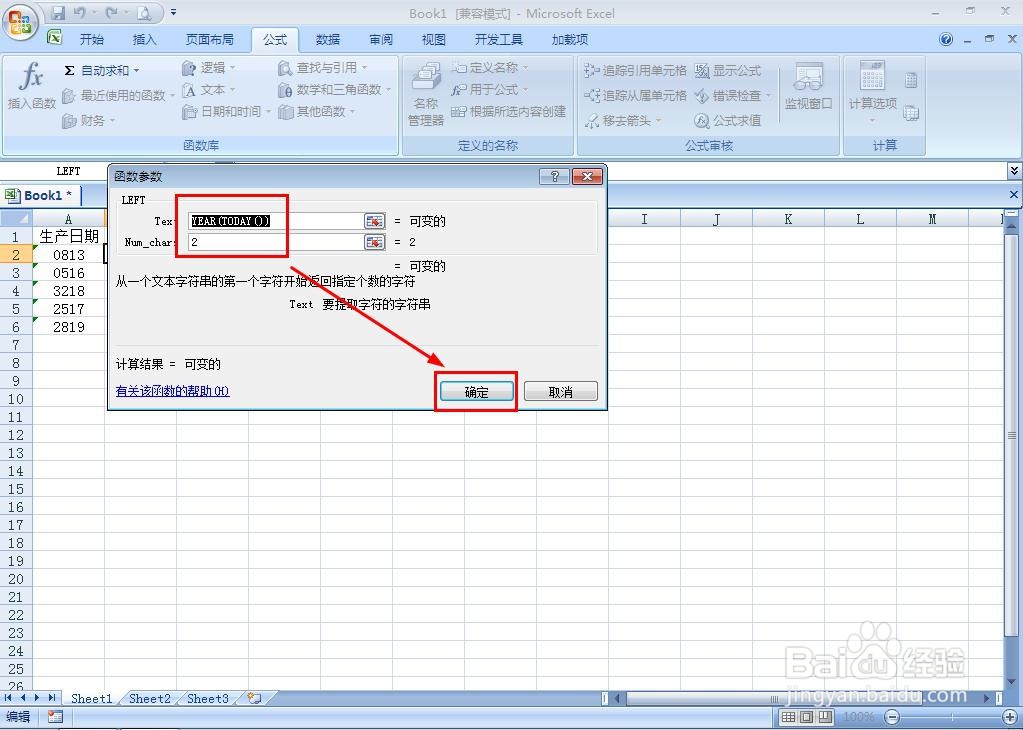Click Create from Selection (根据所选内容创建)
Image resolution: width=1023 pixels, height=730 pixels.
pos(508,112)
